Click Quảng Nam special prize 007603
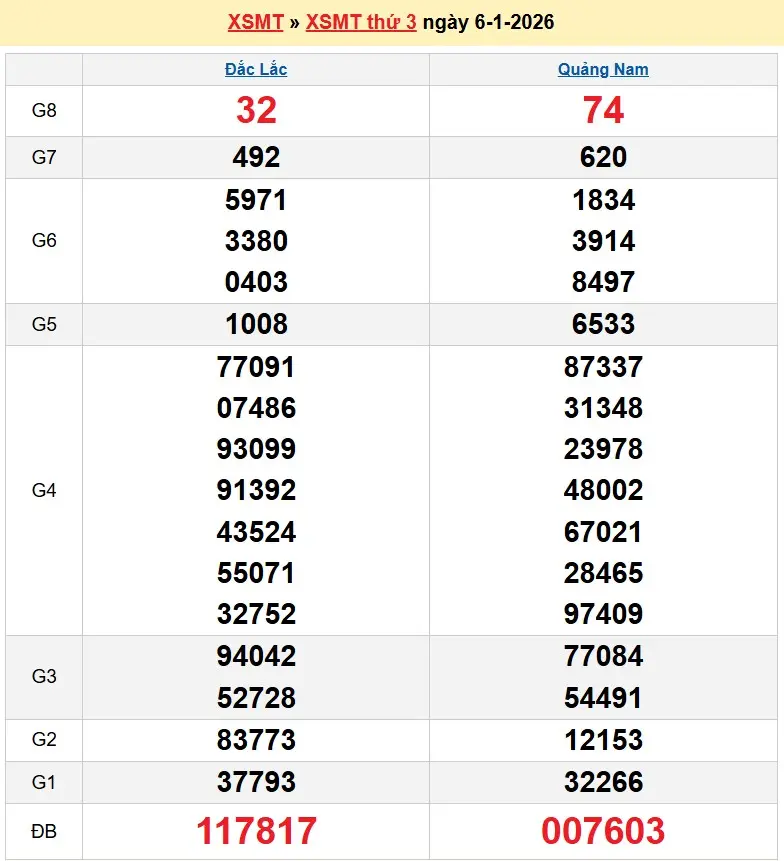 coord(603,831)
